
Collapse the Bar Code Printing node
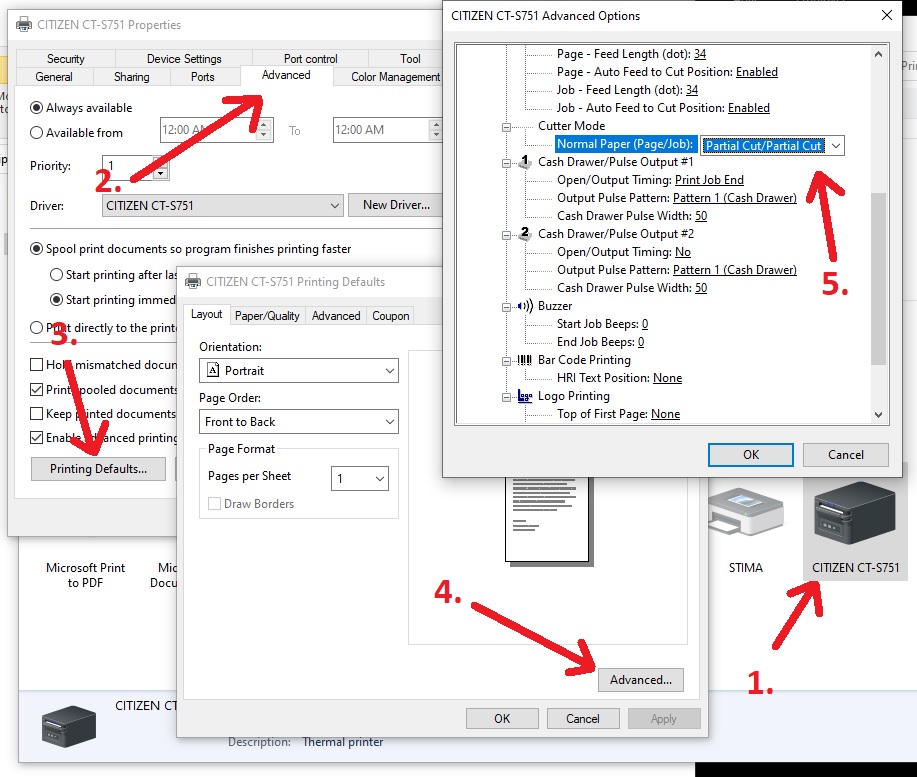point(506,361)
